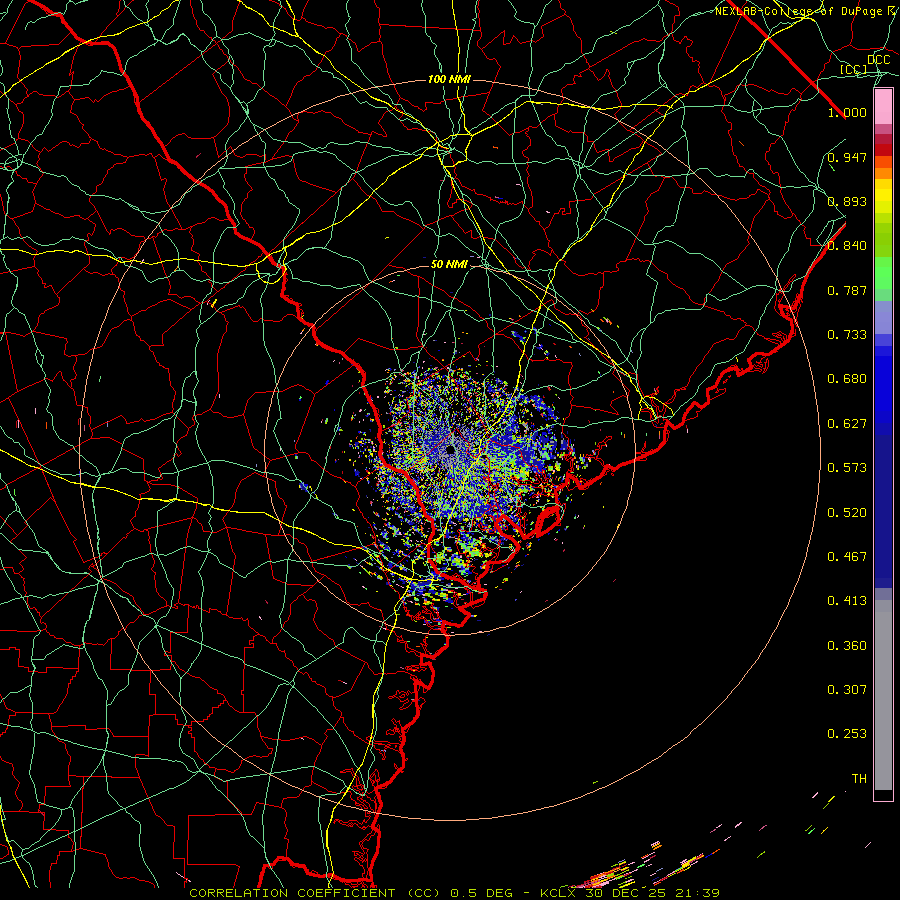Click the 100 NMI range ring label
This screenshot has width=900, height=900.
449,79
